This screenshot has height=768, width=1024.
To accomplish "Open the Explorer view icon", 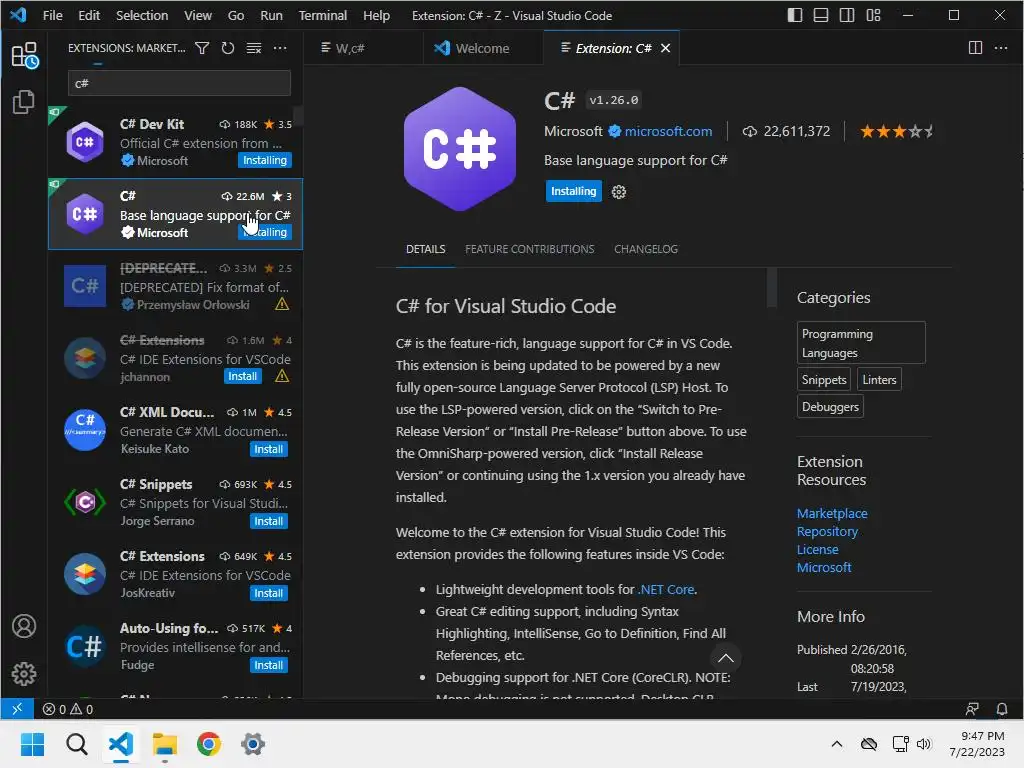I will point(24,102).
